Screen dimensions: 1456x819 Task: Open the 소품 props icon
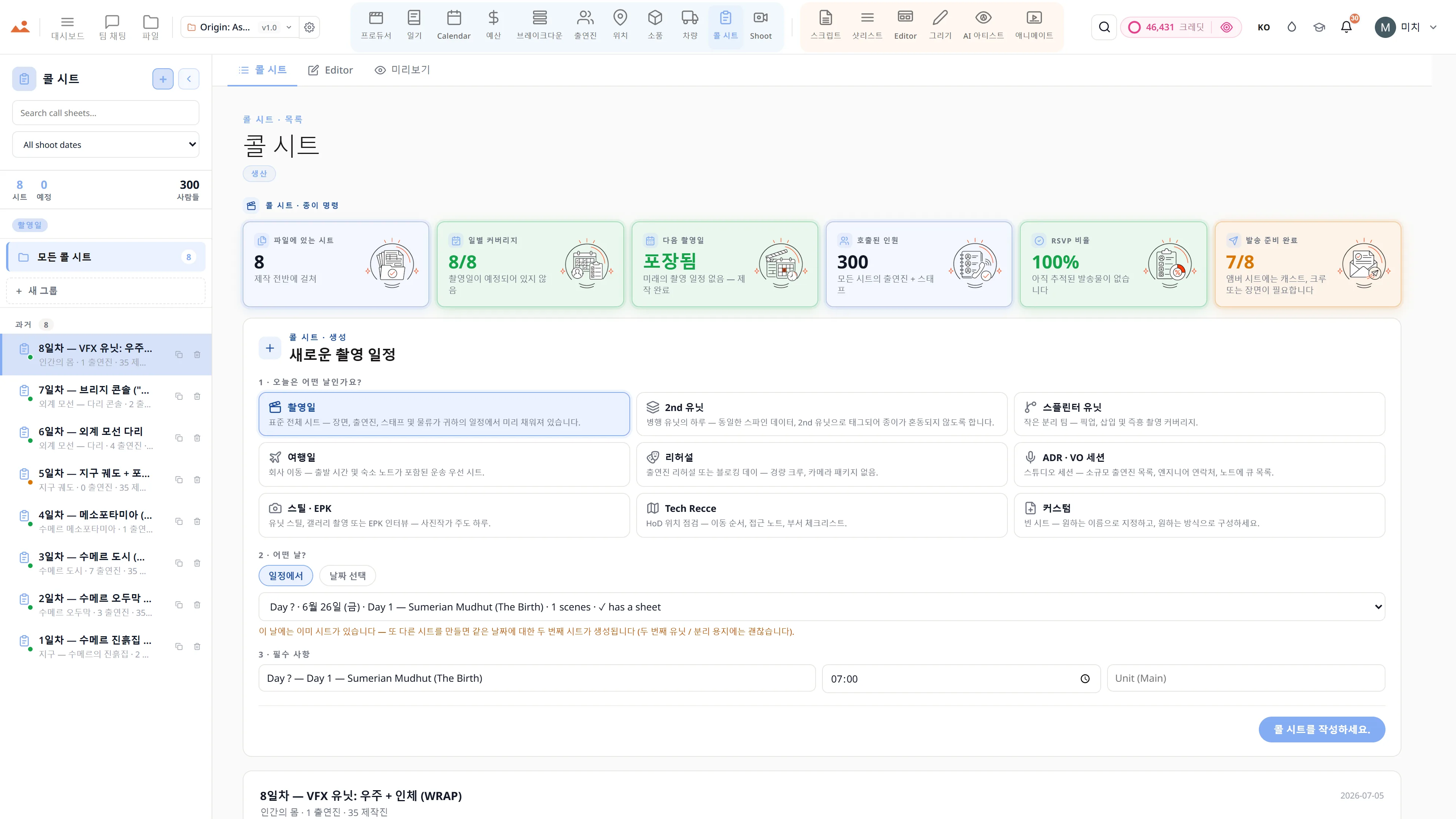(654, 26)
